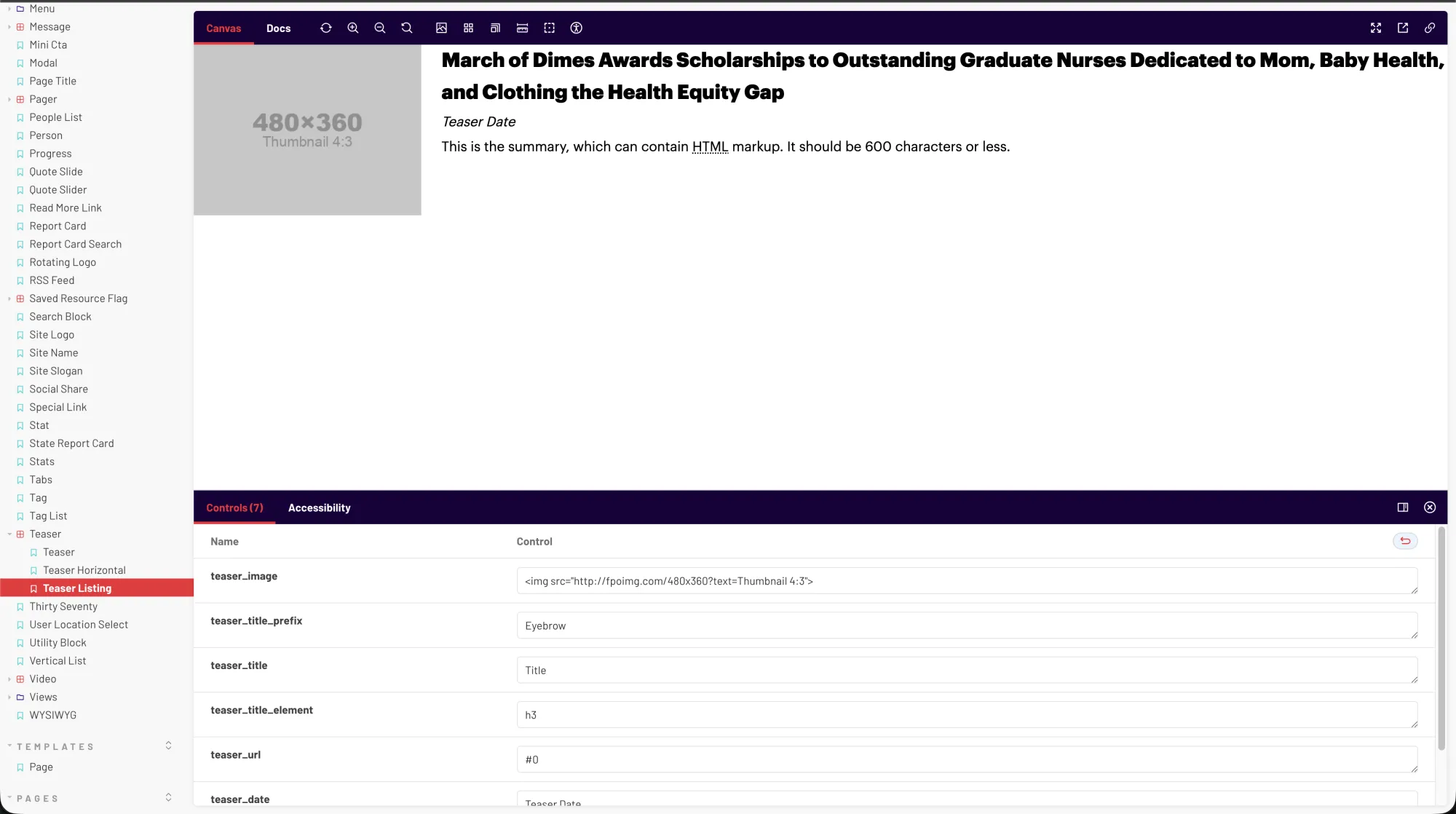Click the Pages expand all icon

pyautogui.click(x=168, y=797)
